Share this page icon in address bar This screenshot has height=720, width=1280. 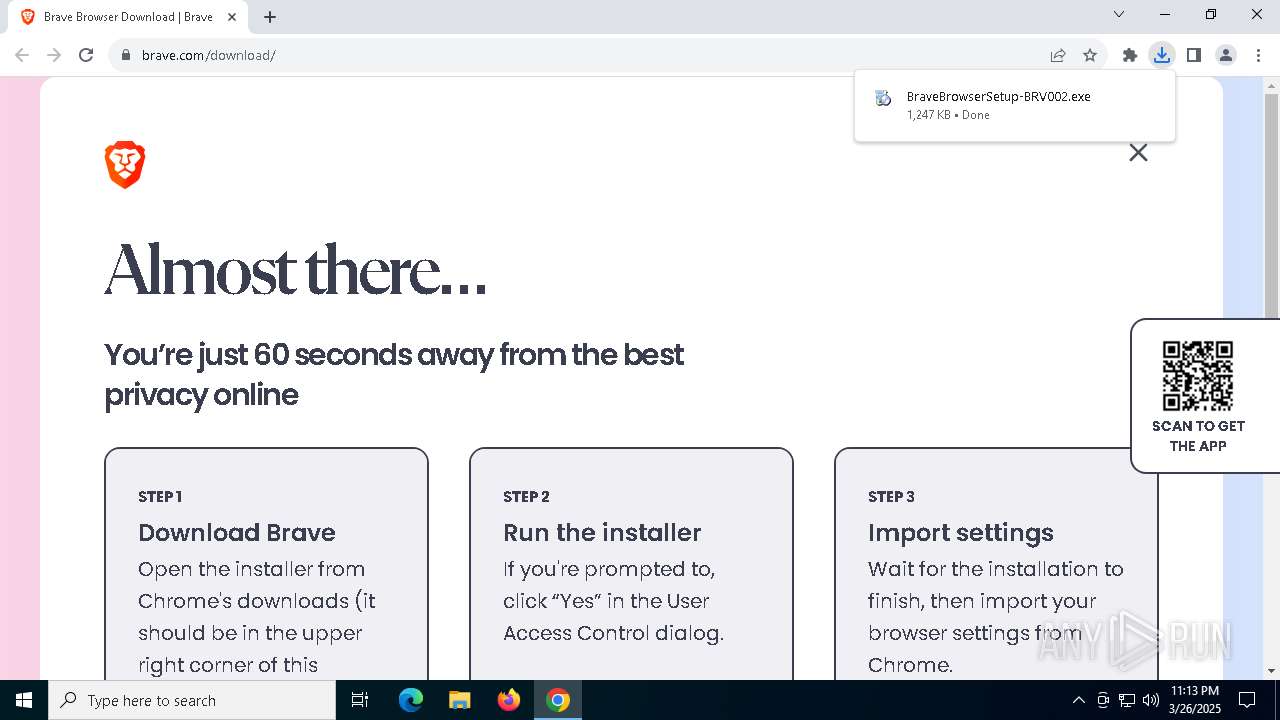click(1058, 55)
